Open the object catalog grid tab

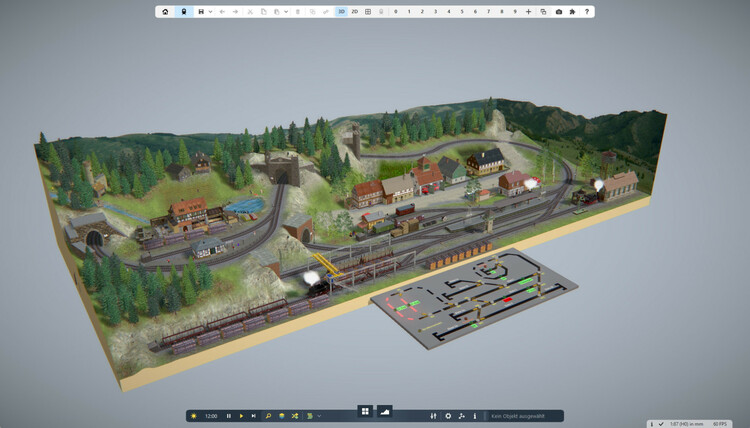pyautogui.click(x=366, y=411)
